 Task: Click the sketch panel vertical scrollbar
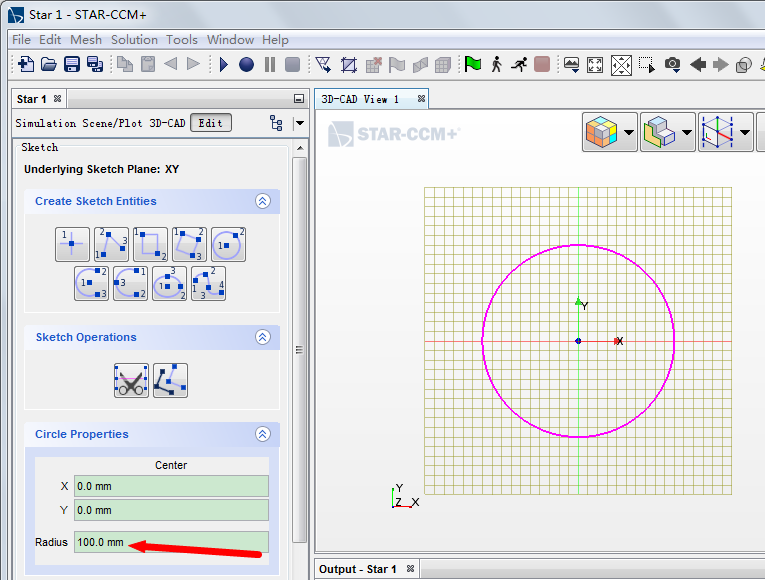(x=300, y=349)
